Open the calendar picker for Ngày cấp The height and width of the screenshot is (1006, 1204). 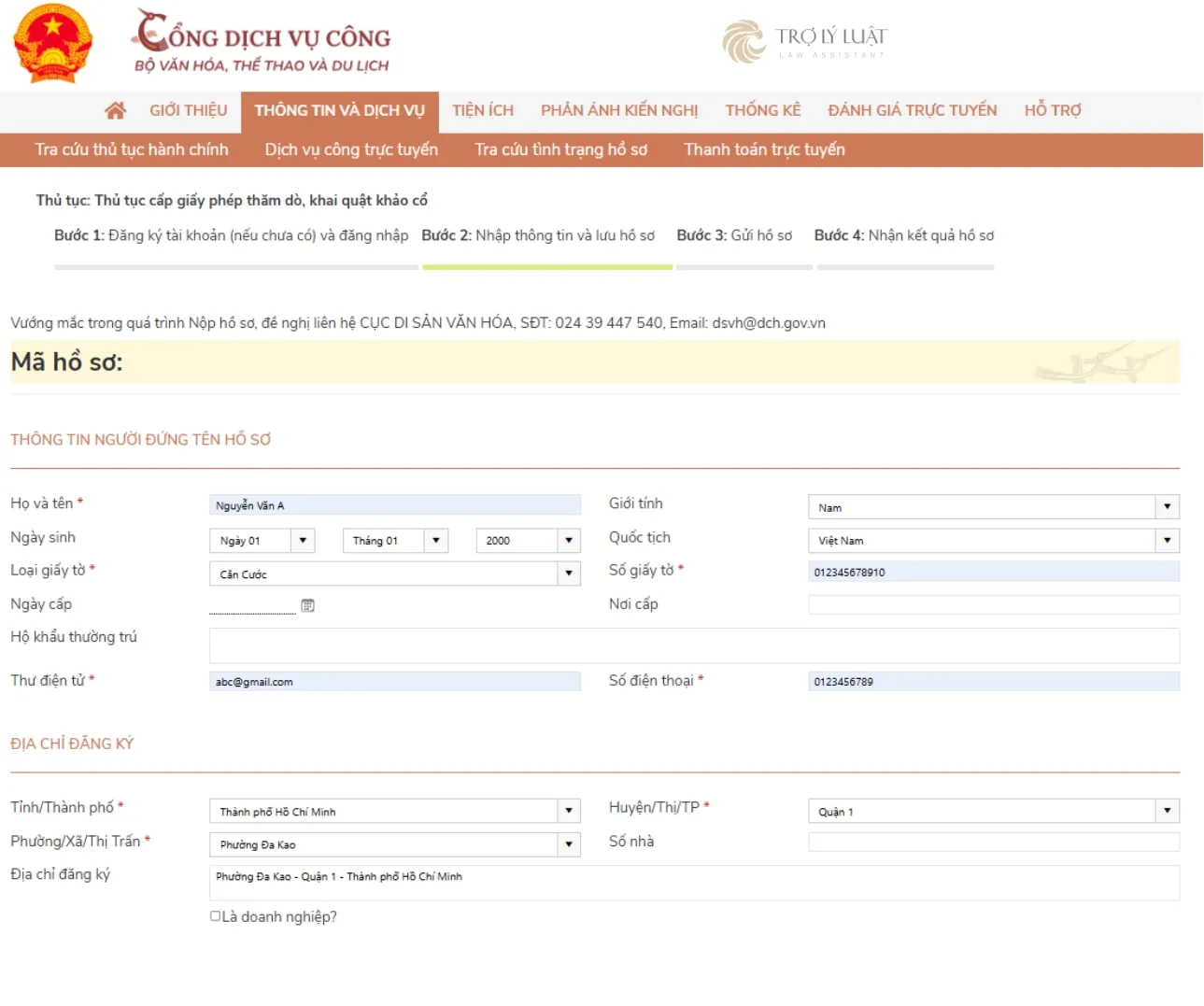pyautogui.click(x=307, y=605)
